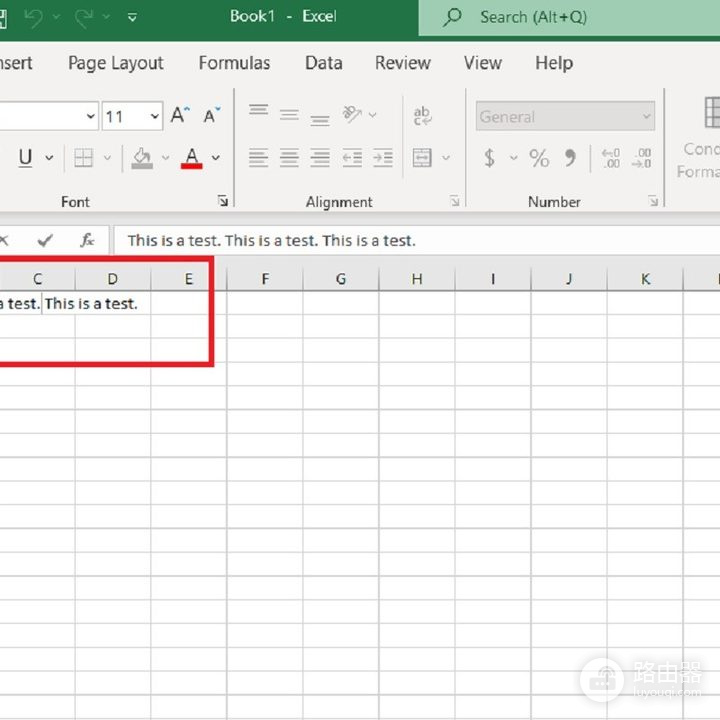Click inside the formula bar text
720x720 pixels.
click(x=271, y=240)
